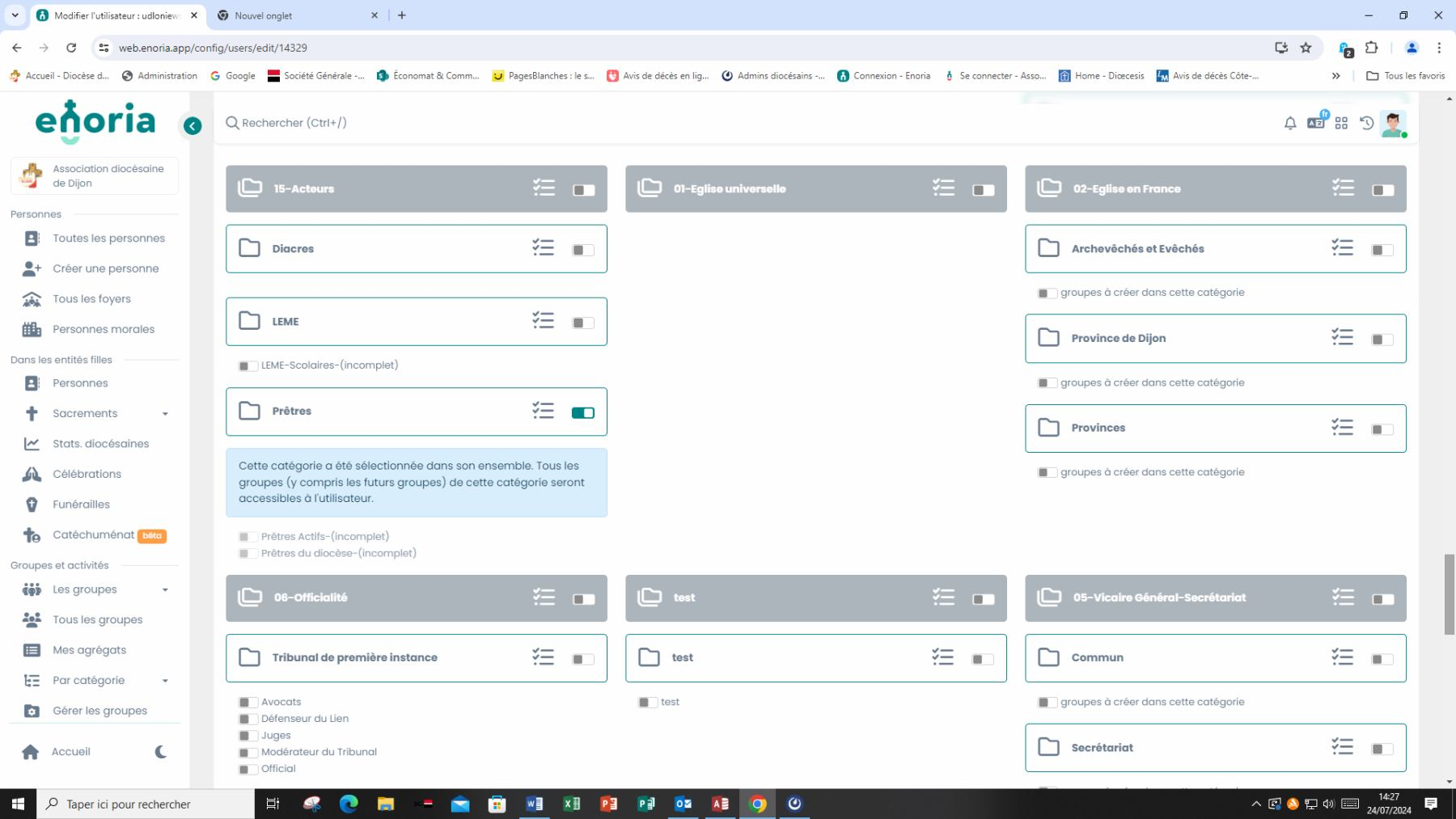Switch to the Nouvel onglet tab

(x=296, y=15)
